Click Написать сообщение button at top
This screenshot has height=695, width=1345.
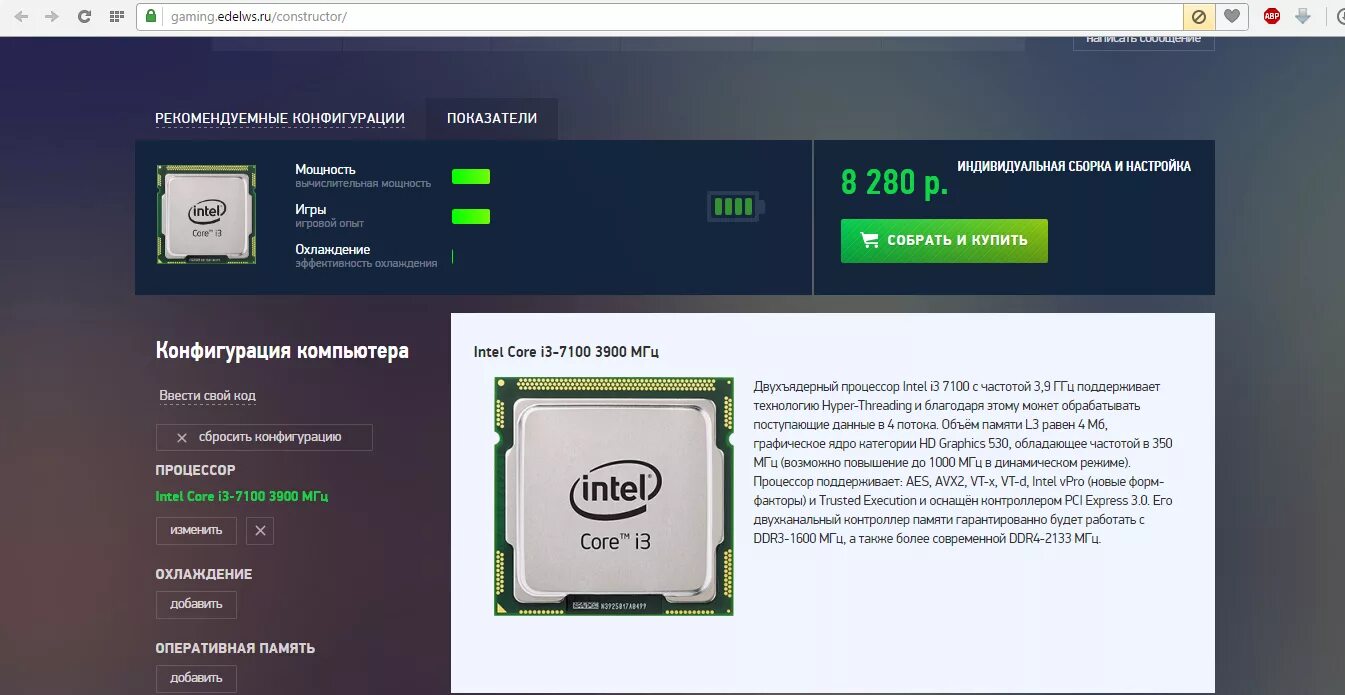pyautogui.click(x=1144, y=40)
